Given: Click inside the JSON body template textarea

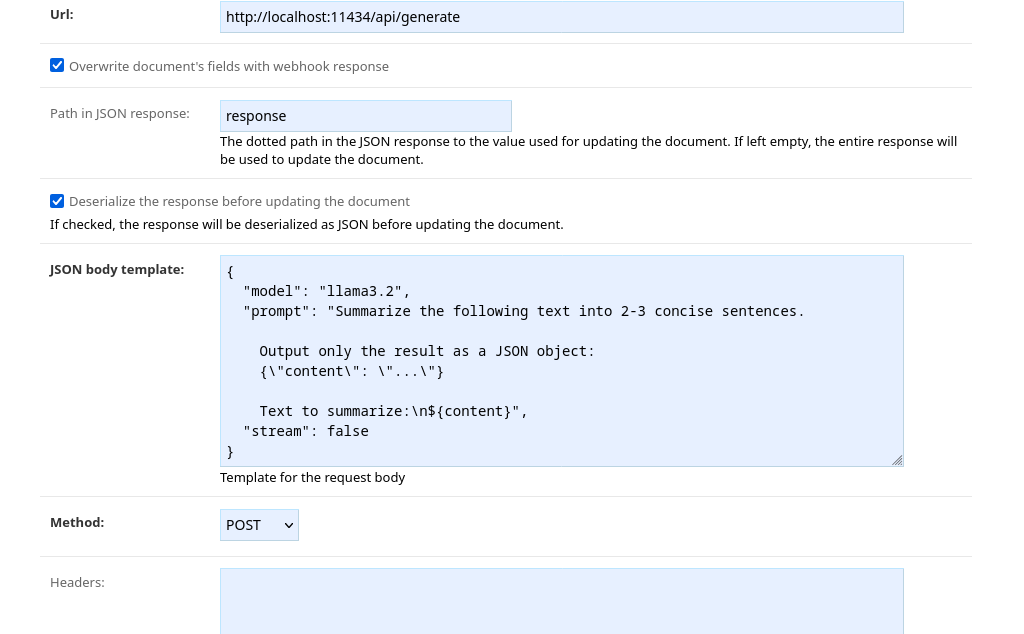Looking at the screenshot, I should [562, 361].
